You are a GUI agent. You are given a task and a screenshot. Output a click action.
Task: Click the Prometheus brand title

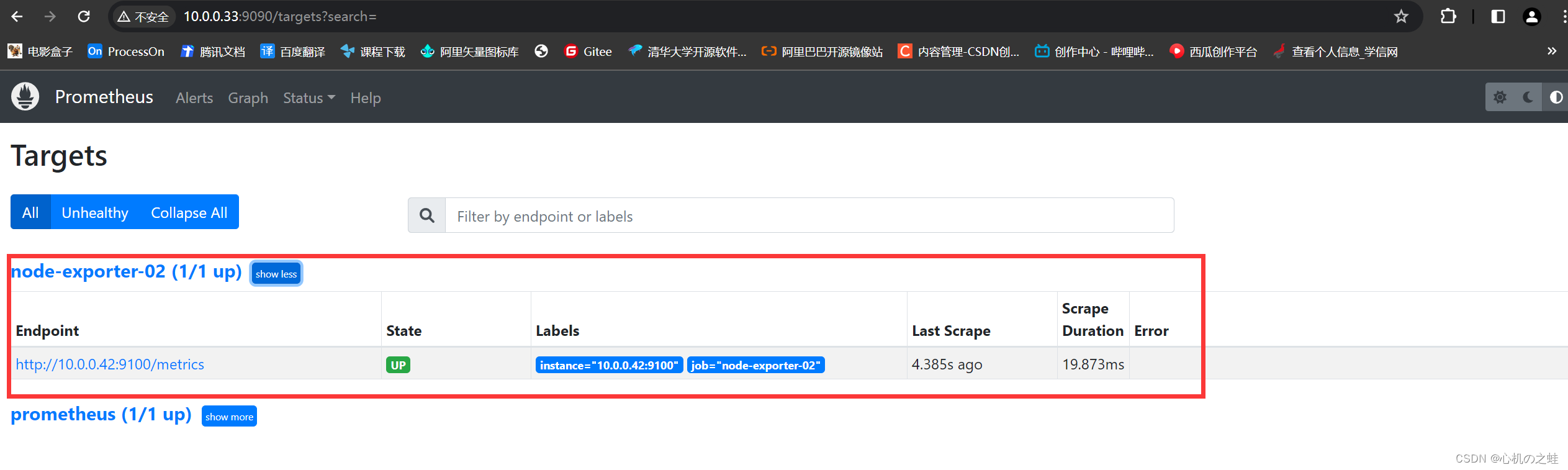pyautogui.click(x=104, y=97)
